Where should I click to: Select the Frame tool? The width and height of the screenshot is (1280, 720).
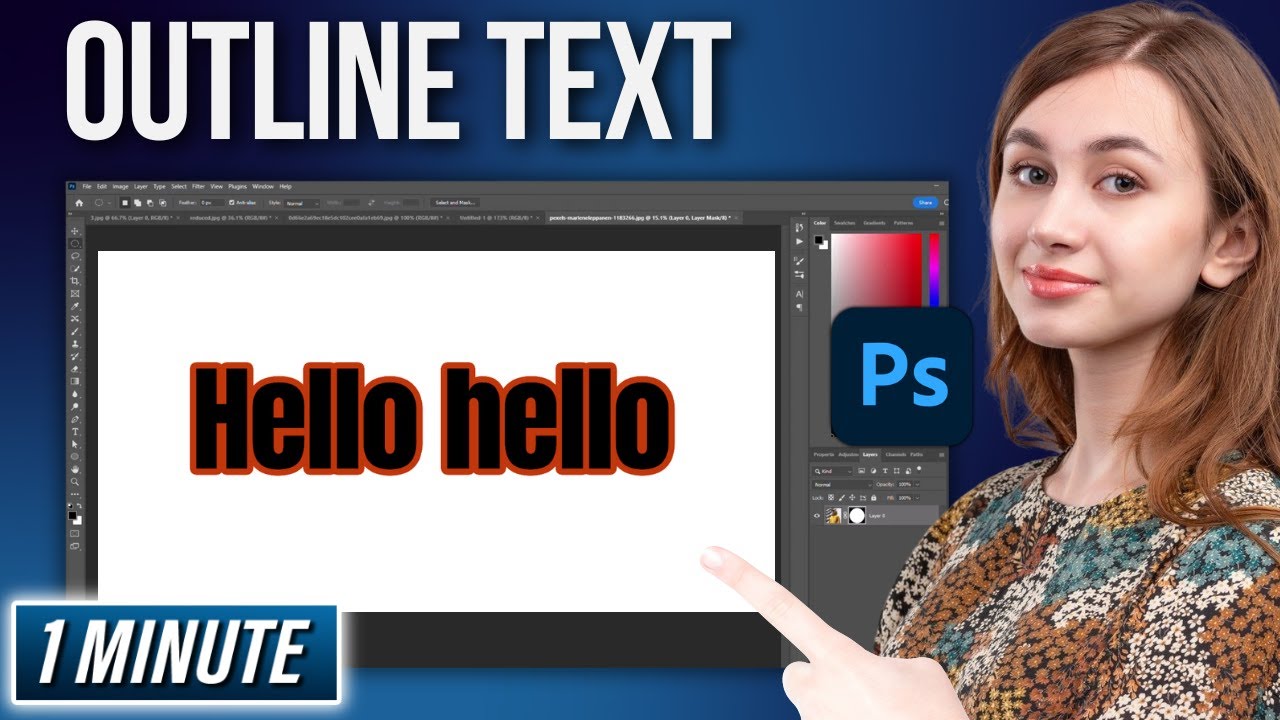point(74,293)
